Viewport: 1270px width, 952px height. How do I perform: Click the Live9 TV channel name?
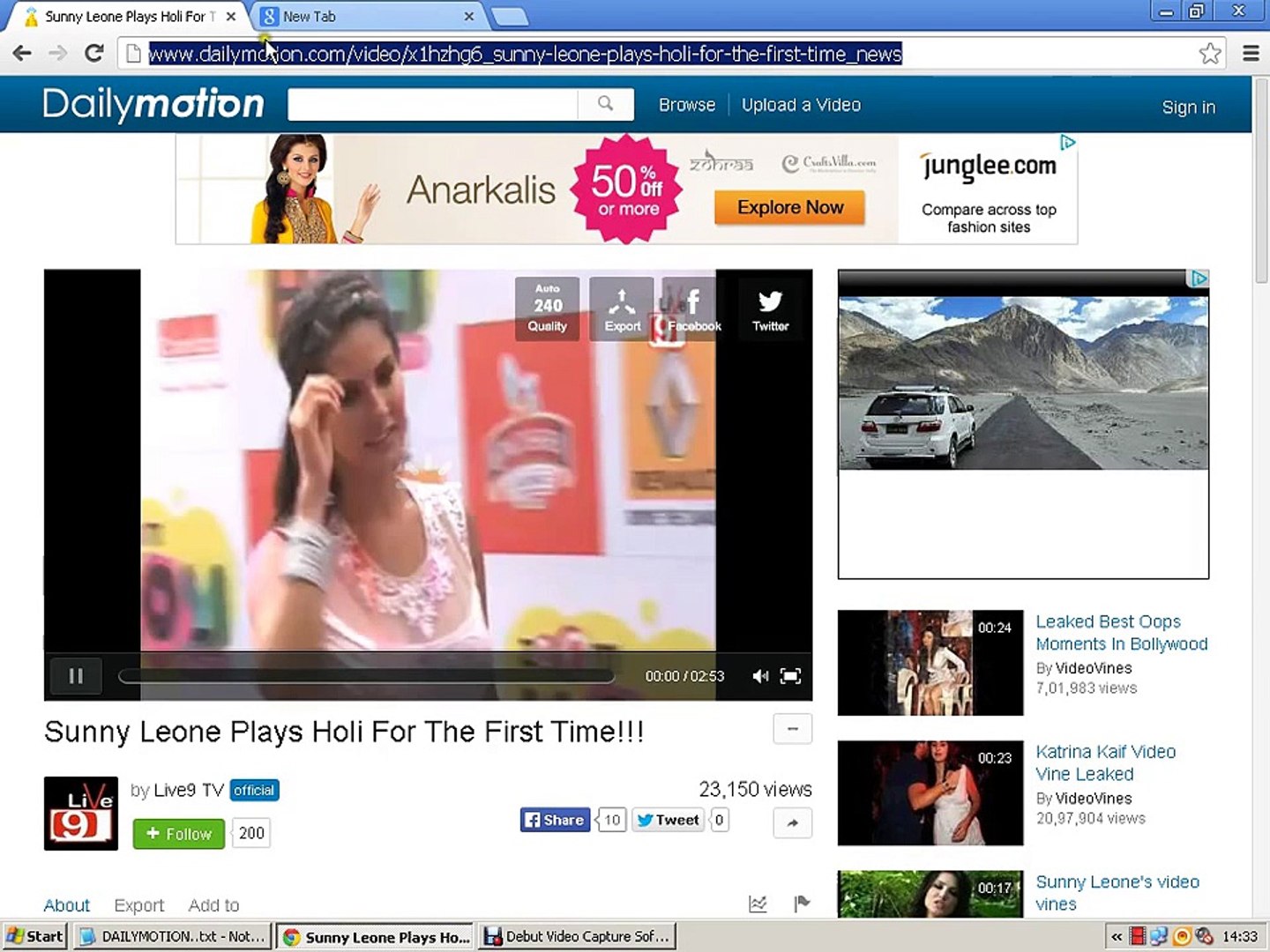(189, 790)
